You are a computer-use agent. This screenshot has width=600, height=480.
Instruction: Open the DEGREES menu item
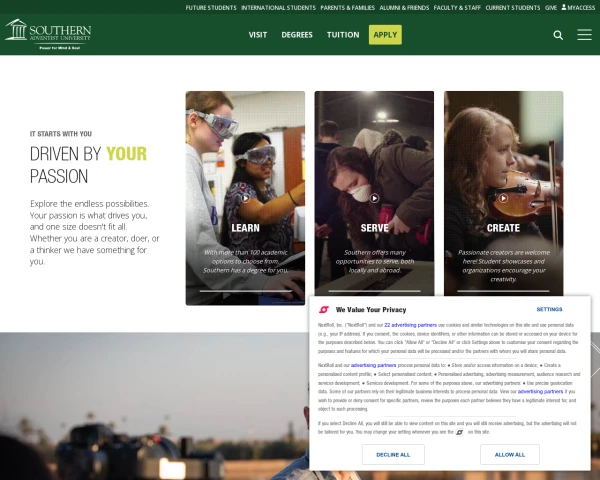(297, 35)
